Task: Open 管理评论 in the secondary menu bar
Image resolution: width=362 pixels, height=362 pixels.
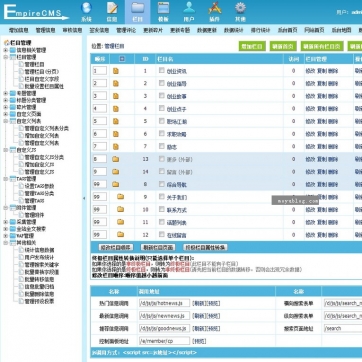Action: 126,30
